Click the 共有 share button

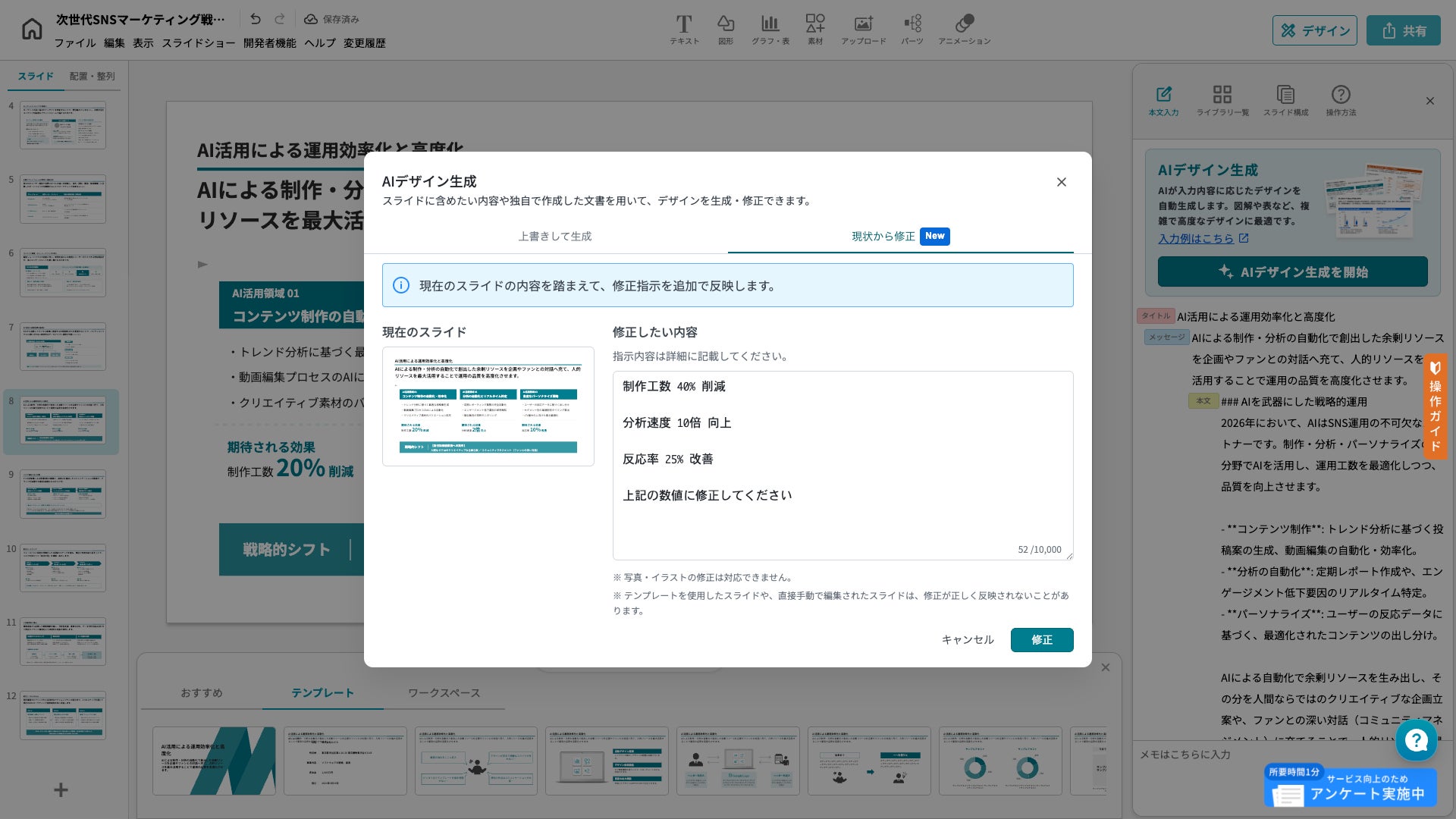(x=1404, y=30)
